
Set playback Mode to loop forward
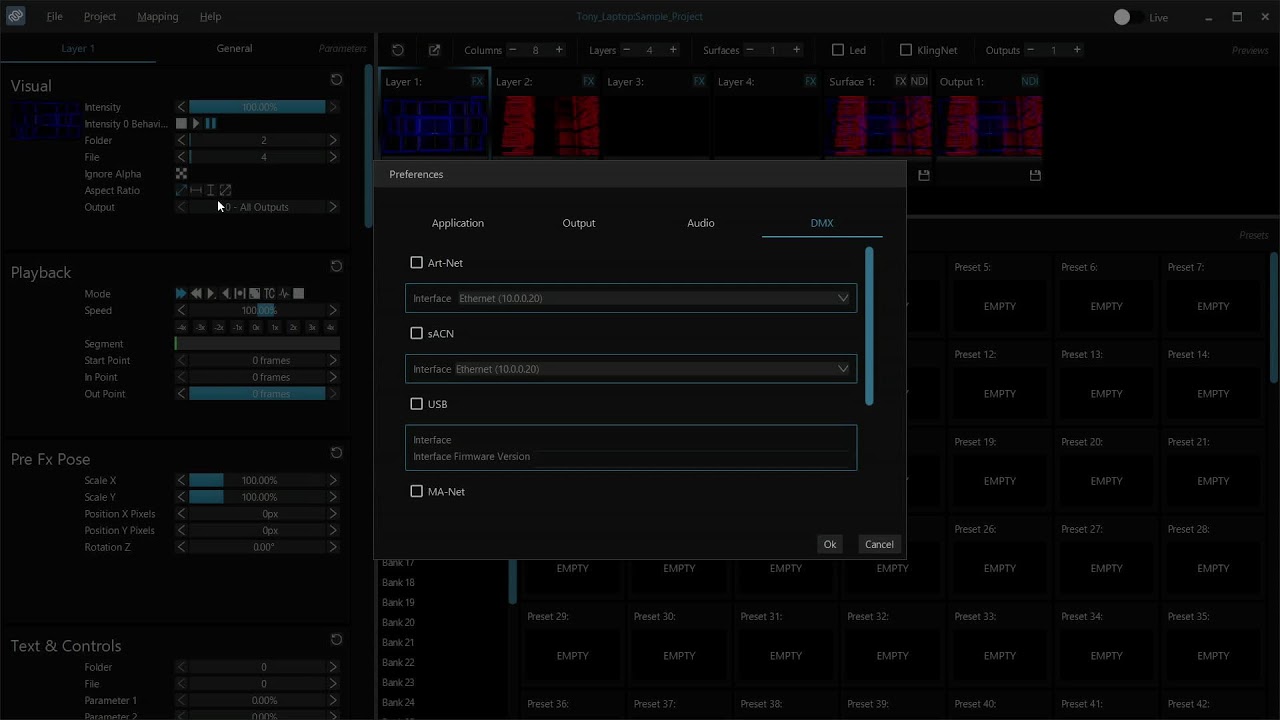pyautogui.click(x=181, y=294)
